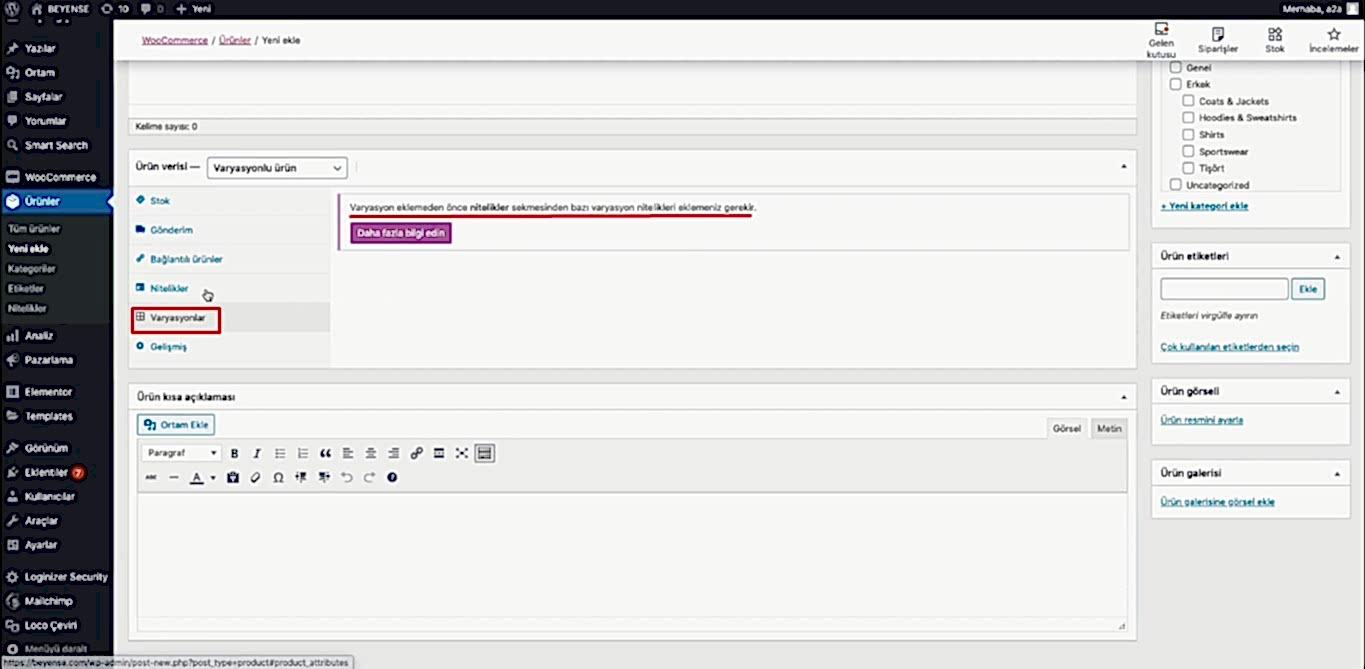Select the Sportswear category checkbox
The width and height of the screenshot is (1365, 669).
pyautogui.click(x=1189, y=152)
